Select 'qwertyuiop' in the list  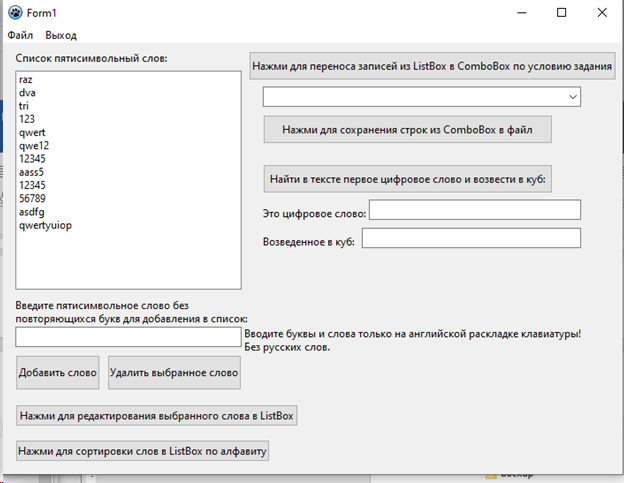click(x=128, y=225)
